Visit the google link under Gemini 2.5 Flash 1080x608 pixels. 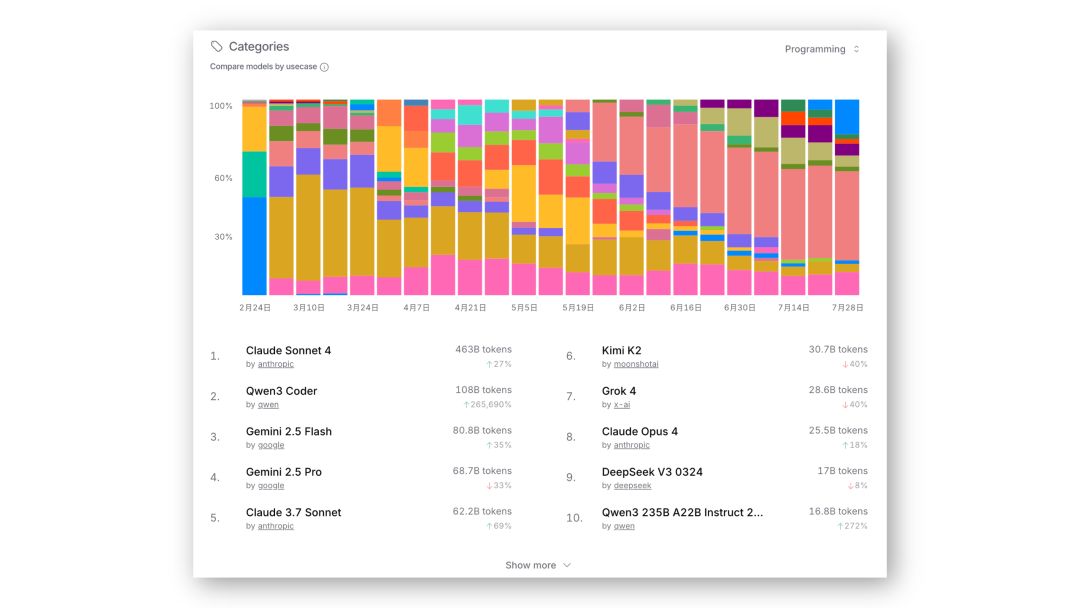click(x=271, y=445)
